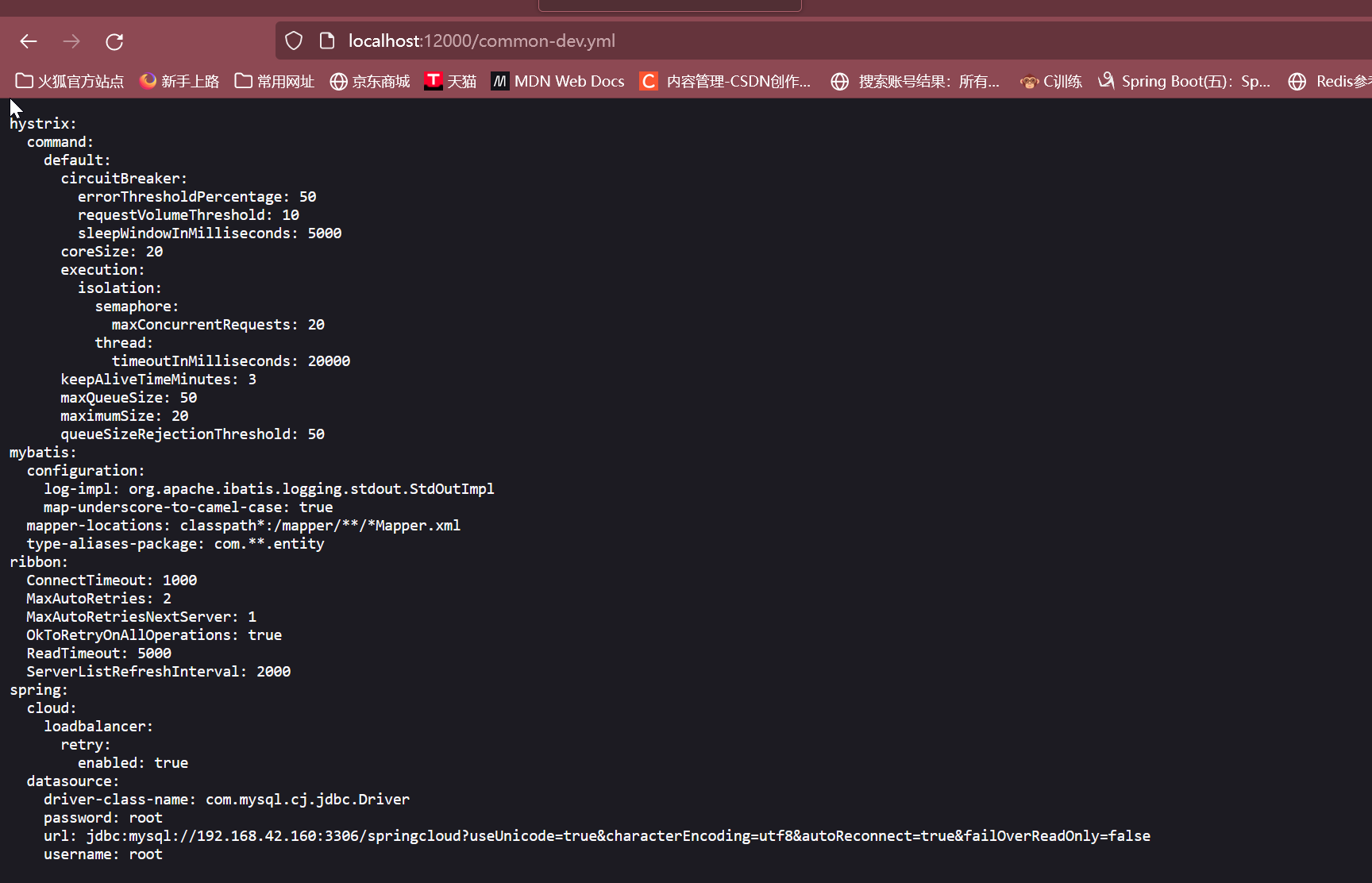Click the page info document icon

click(x=326, y=40)
